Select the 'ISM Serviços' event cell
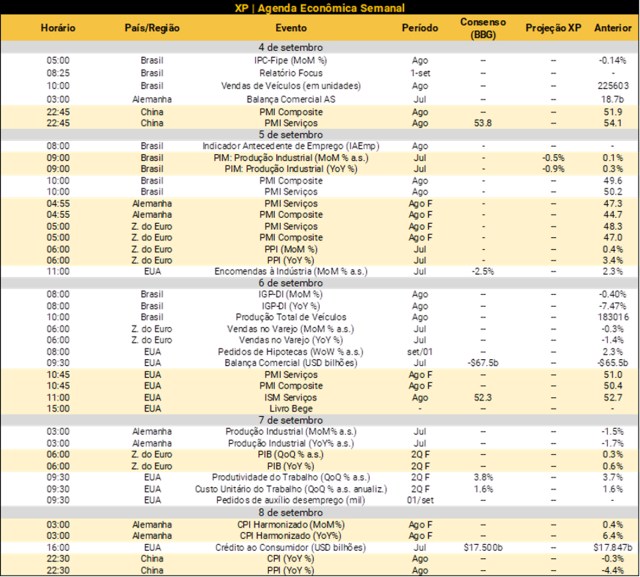 291,397
